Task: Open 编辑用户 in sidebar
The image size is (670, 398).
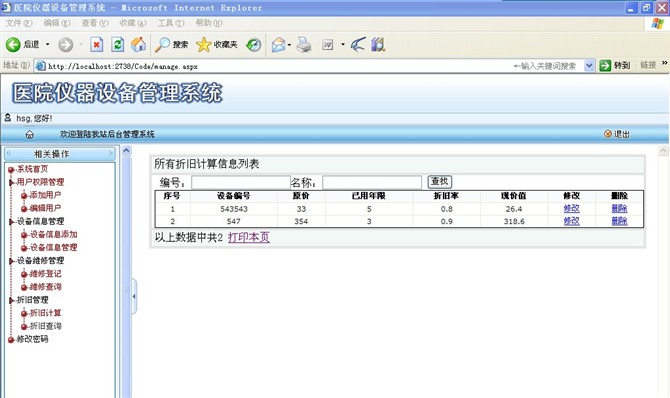Action: click(x=45, y=208)
